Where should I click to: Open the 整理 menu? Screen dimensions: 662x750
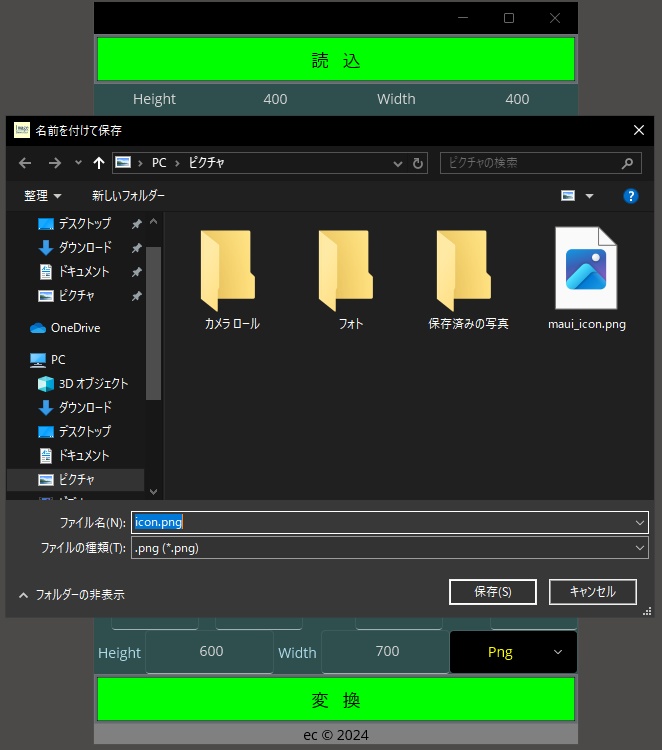[43, 196]
